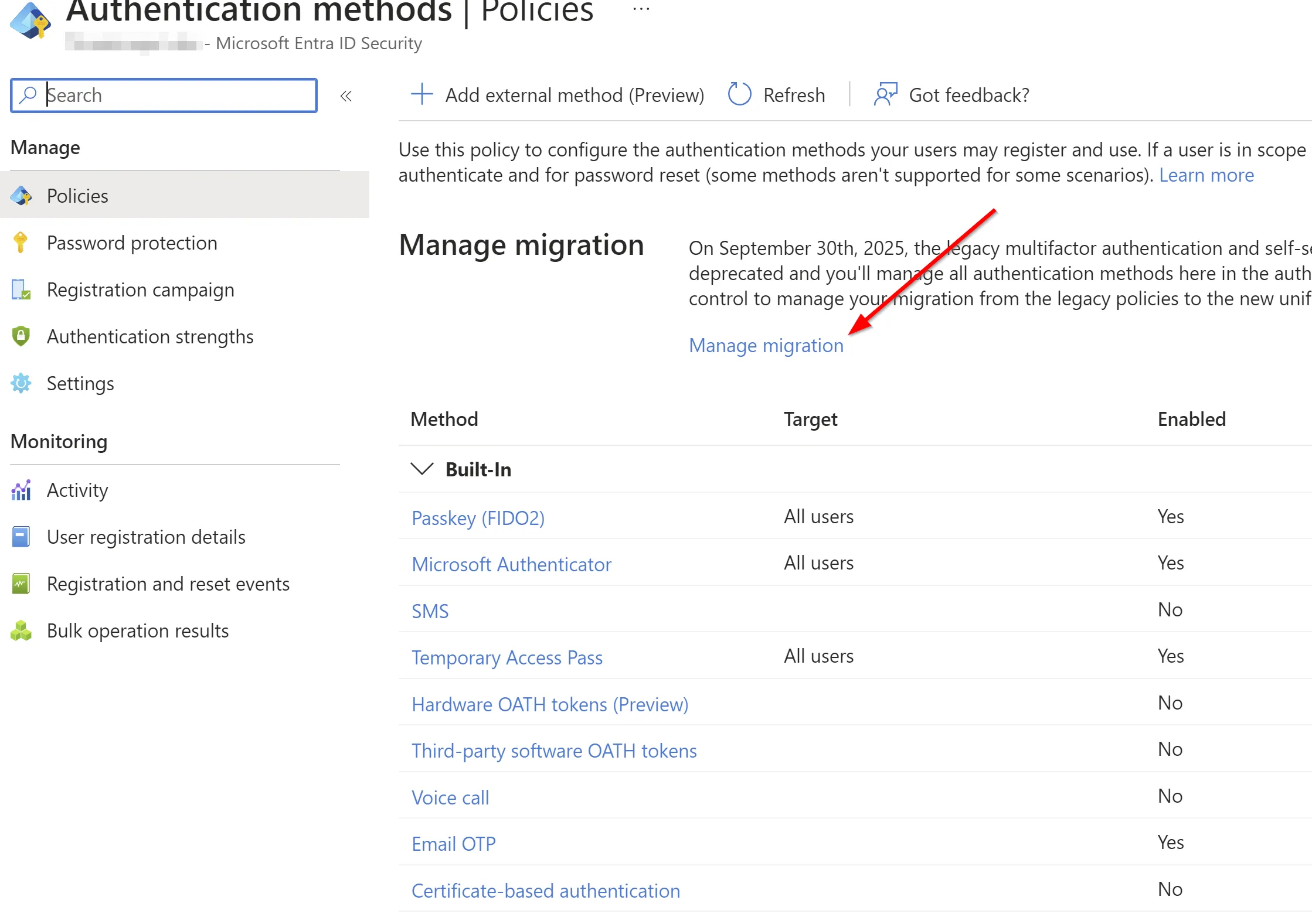Viewport: 1312px width, 924px height.
Task: Open the ellipsis more options menu
Action: coord(641,9)
